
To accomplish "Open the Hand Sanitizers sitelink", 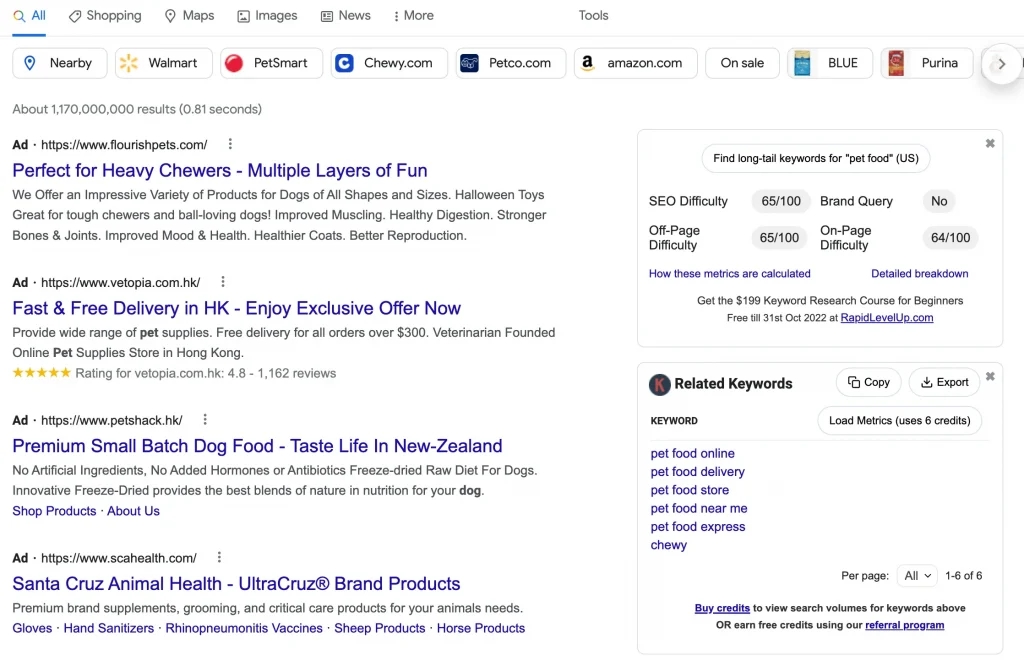I will 108,628.
